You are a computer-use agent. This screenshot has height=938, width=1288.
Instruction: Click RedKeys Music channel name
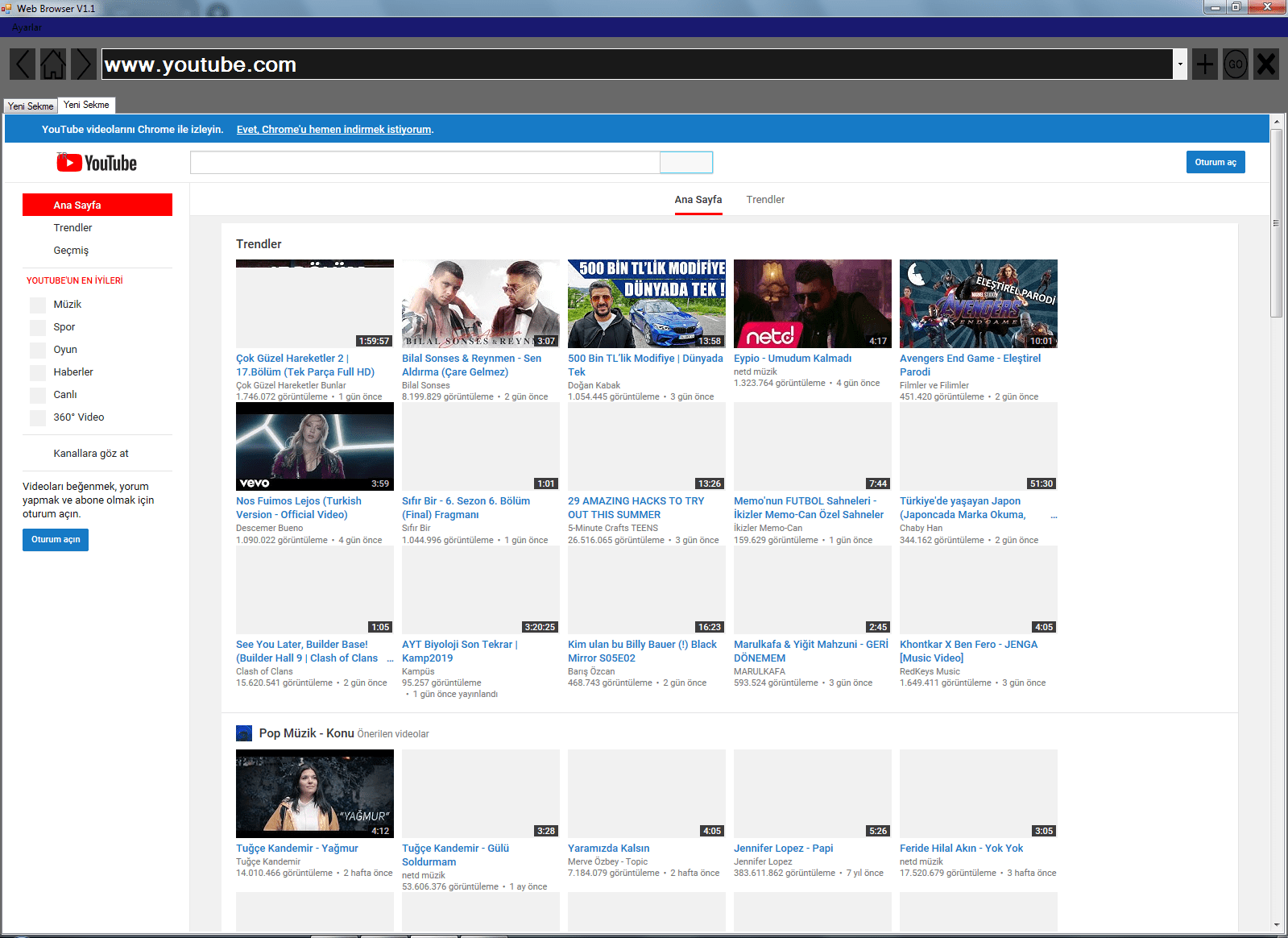click(x=930, y=671)
